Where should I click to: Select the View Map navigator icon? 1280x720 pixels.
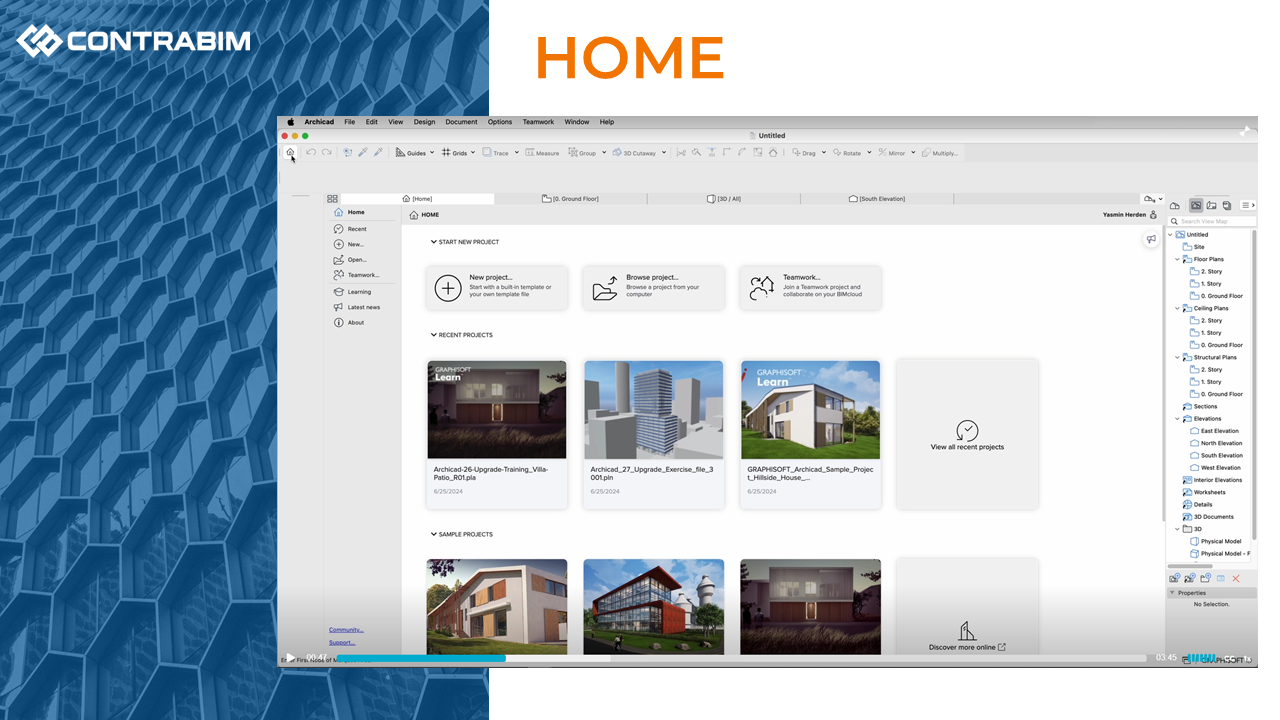1196,205
